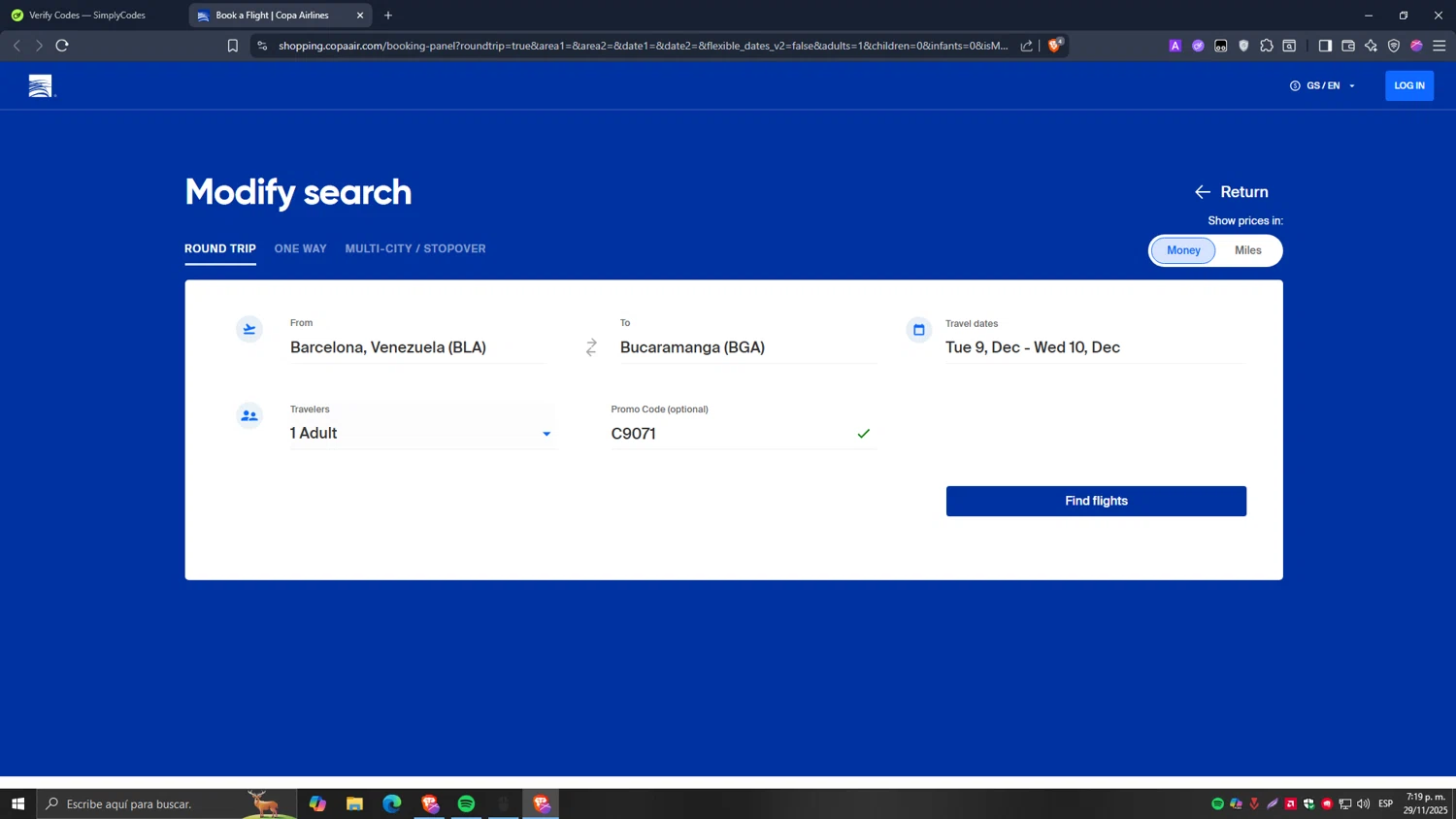The image size is (1456, 819).
Task: Select Money as the price display option
Action: point(1183,250)
